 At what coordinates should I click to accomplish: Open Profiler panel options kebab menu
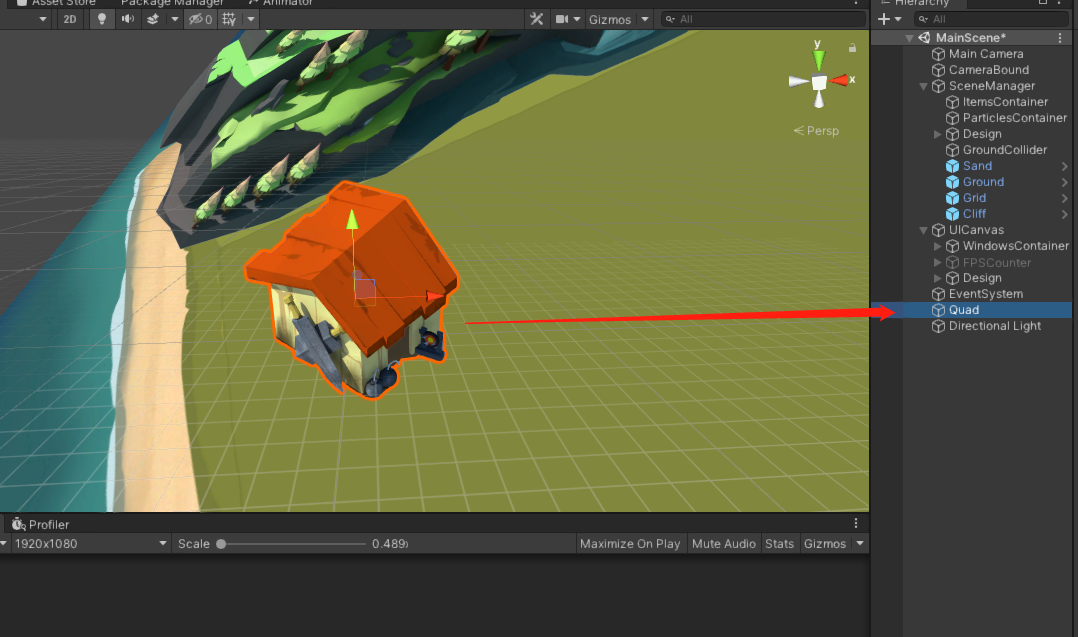(856, 524)
